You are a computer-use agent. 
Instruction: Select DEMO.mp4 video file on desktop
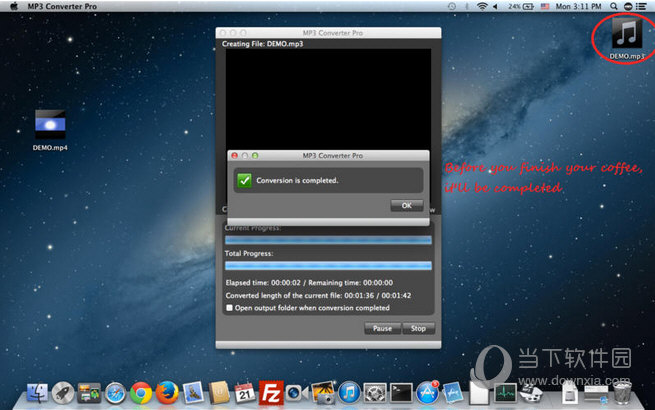tap(50, 130)
